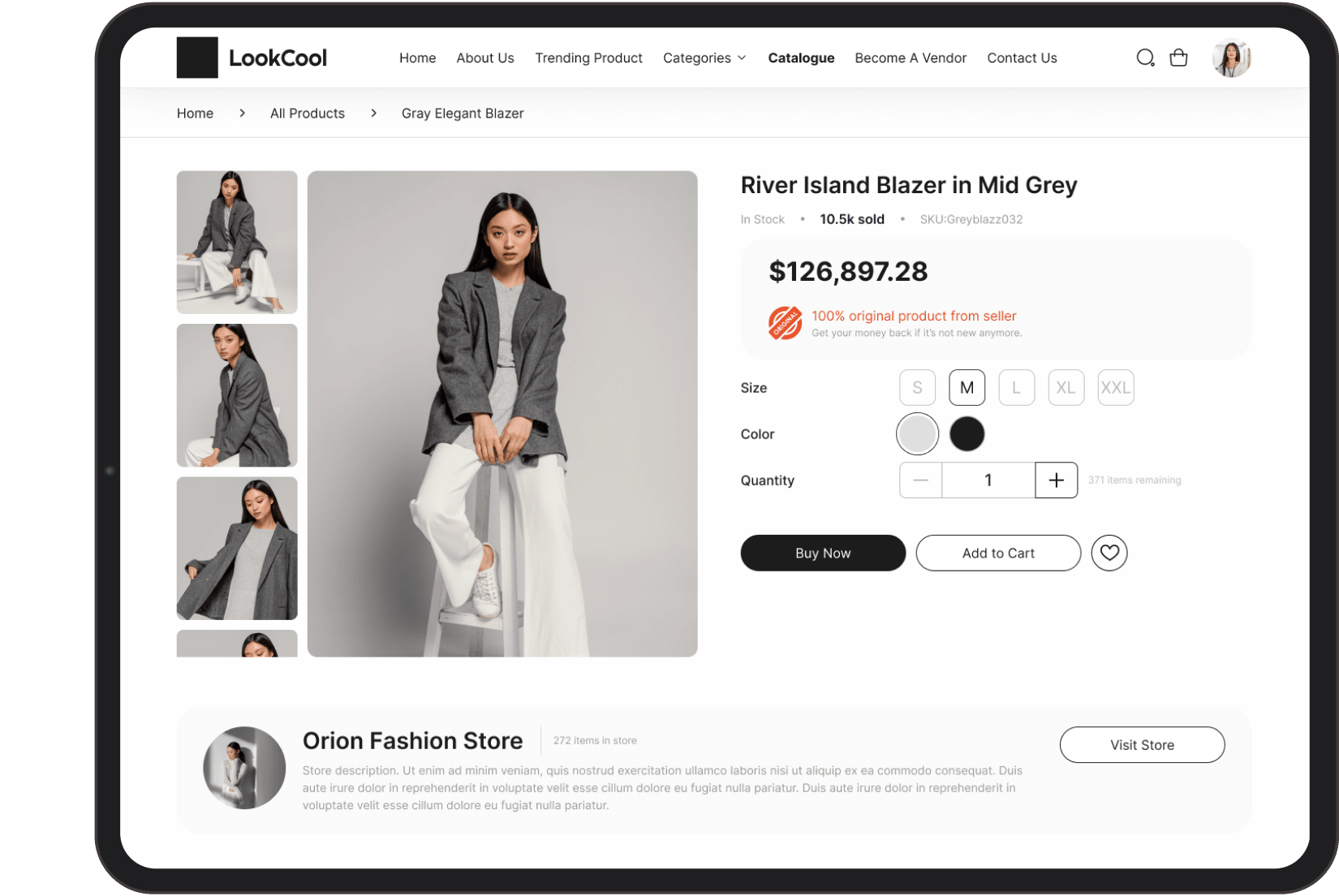Select the second blazer thumbnail image
1339x896 pixels.
(237, 395)
